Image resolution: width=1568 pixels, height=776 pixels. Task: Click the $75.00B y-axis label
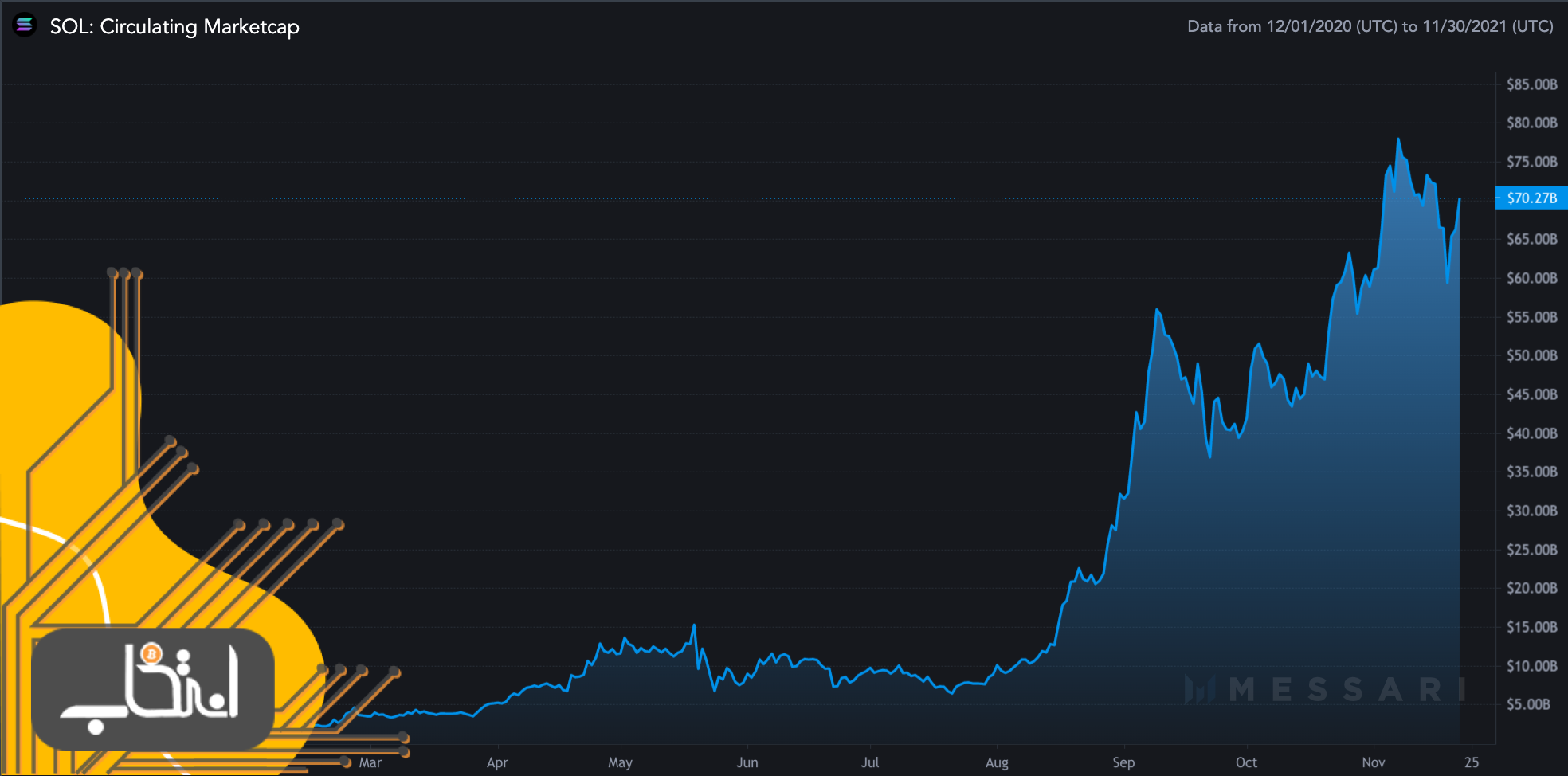click(1531, 162)
